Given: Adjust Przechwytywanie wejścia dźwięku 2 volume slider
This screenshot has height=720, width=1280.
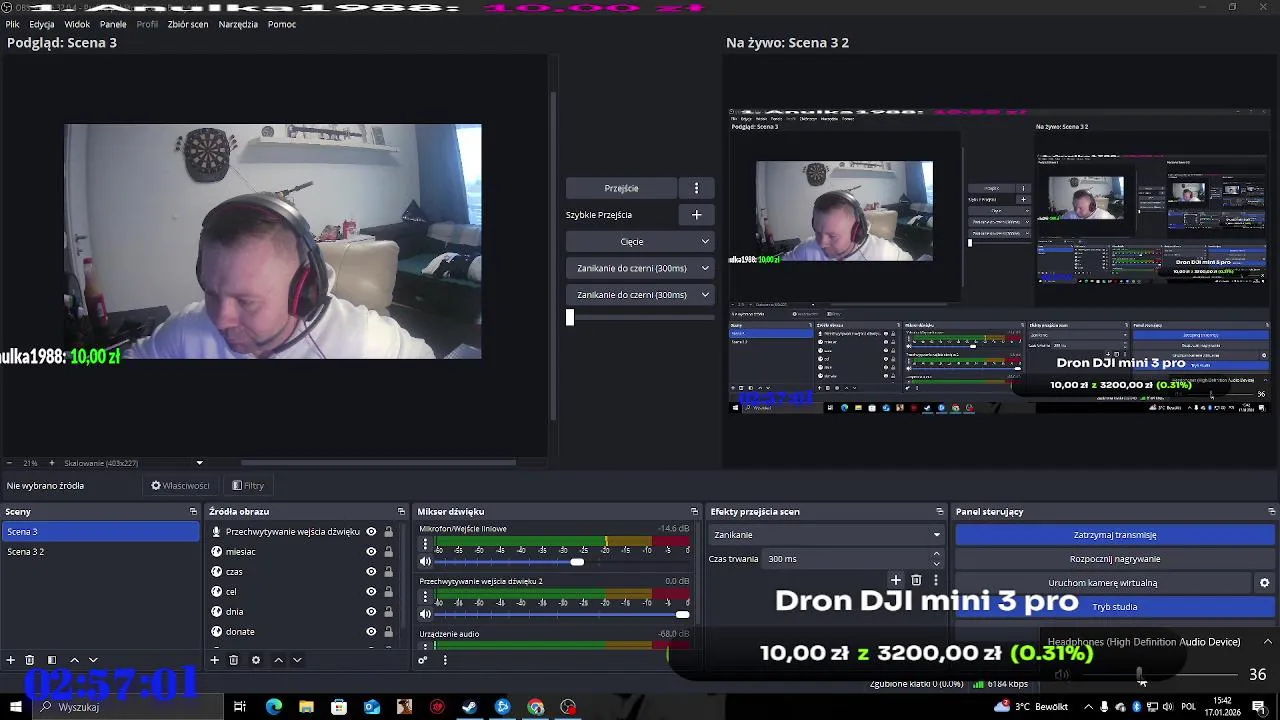Looking at the screenshot, I should coord(682,614).
